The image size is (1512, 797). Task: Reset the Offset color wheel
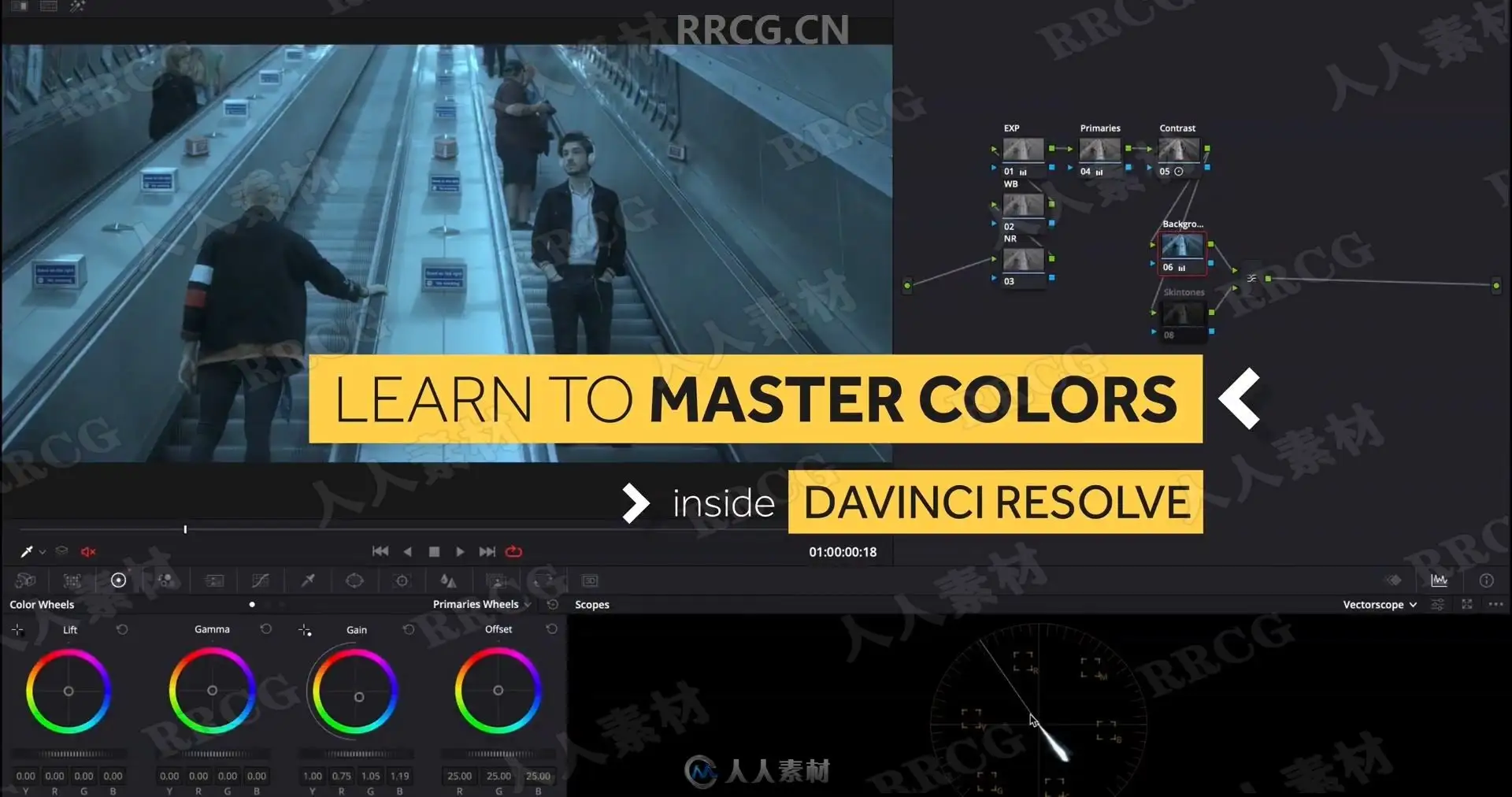(x=552, y=629)
